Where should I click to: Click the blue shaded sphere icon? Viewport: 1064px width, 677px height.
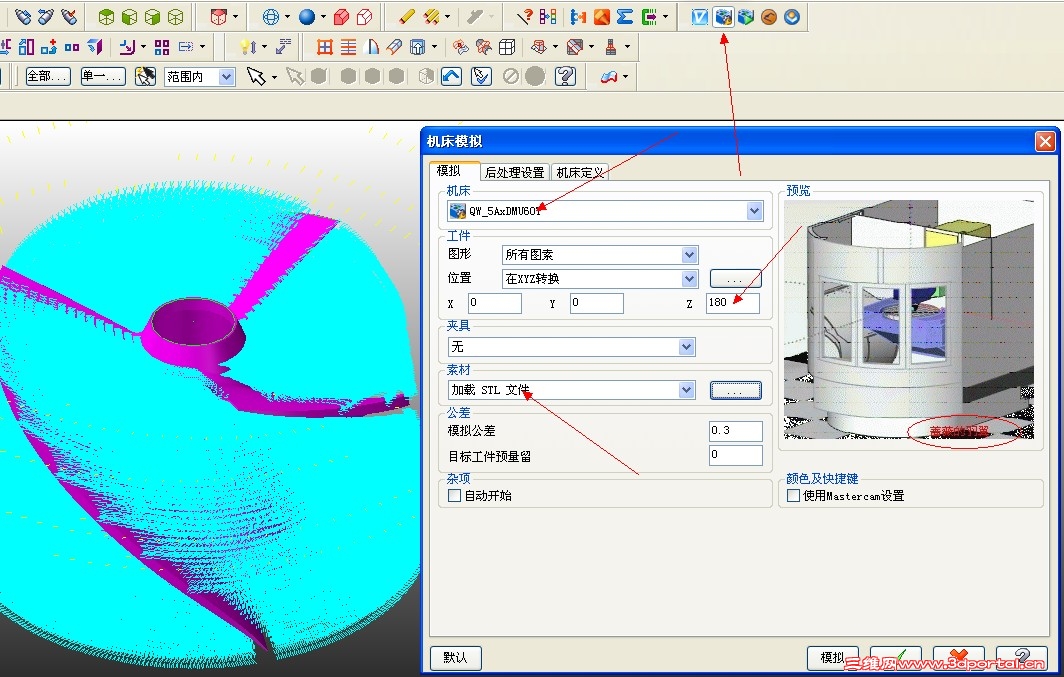tap(307, 17)
